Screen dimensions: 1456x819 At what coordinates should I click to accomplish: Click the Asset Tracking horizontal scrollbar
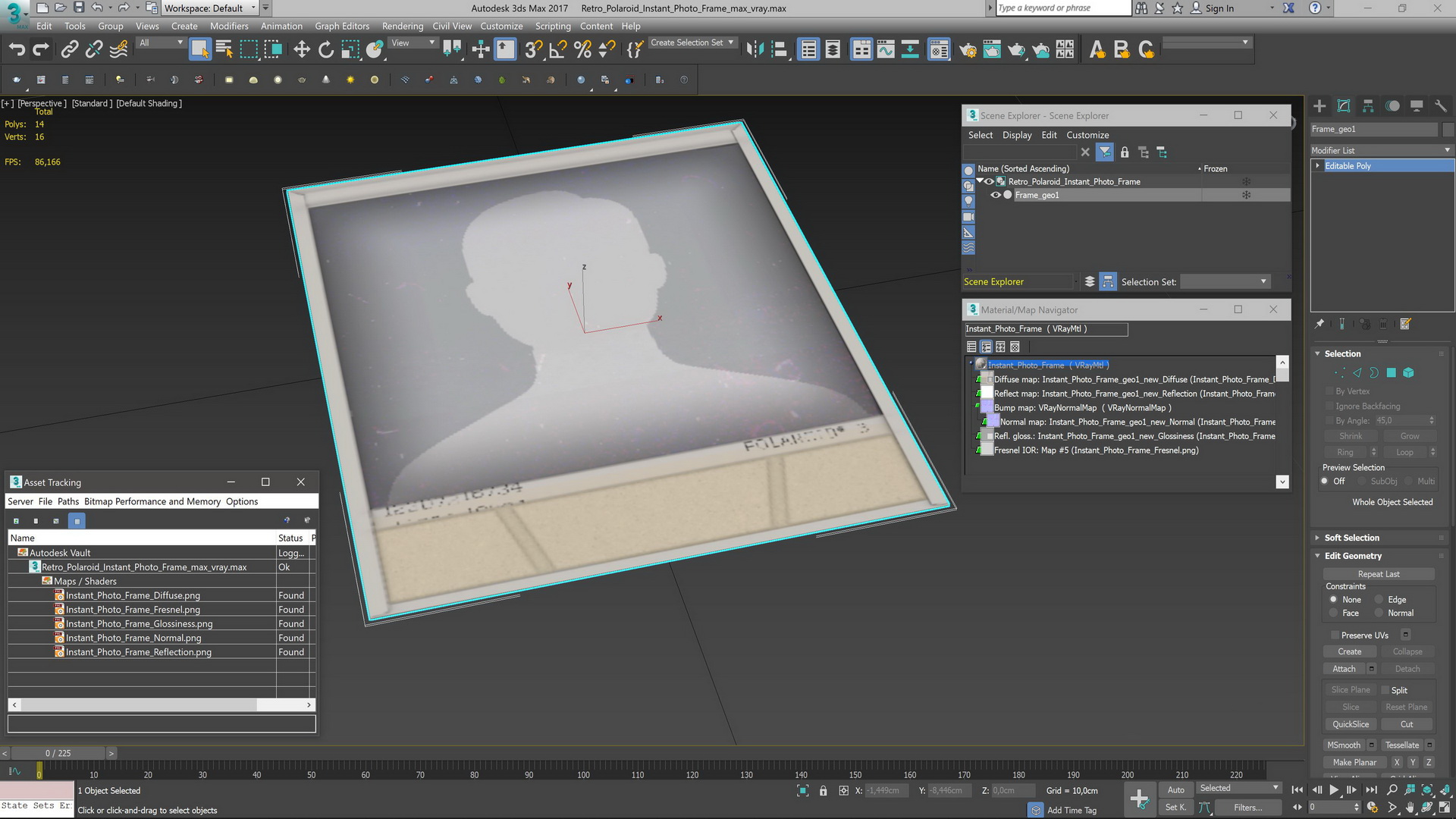[x=162, y=704]
